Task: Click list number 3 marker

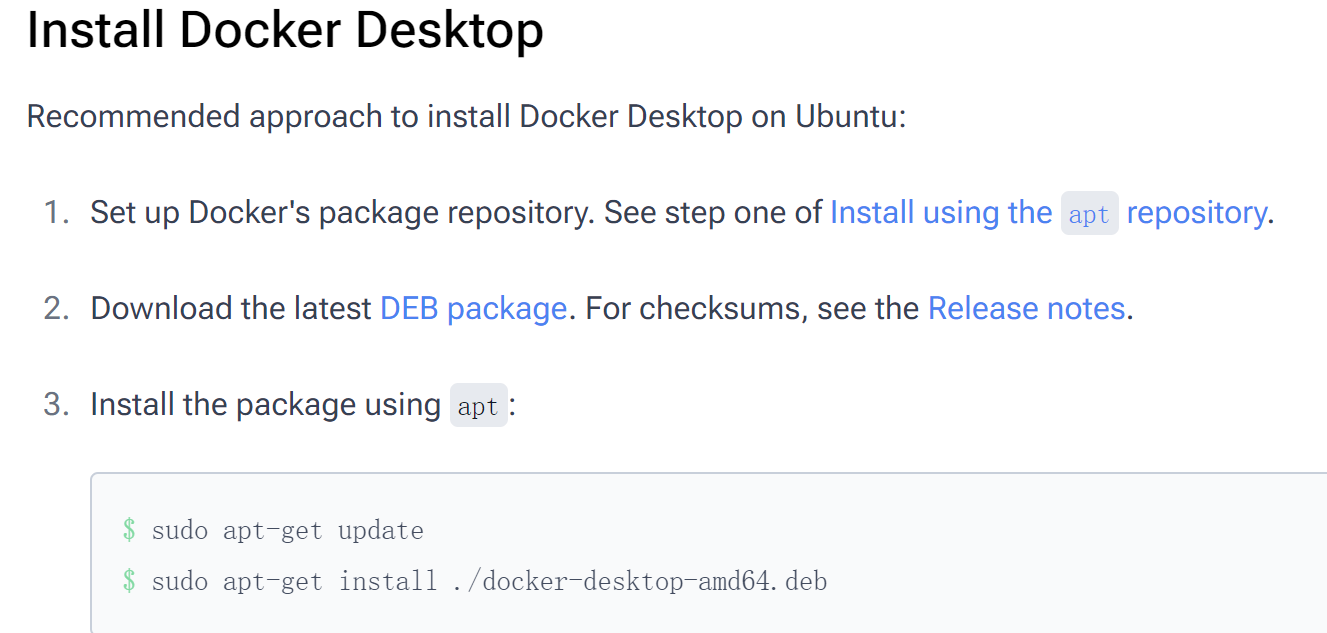Action: pos(56,405)
